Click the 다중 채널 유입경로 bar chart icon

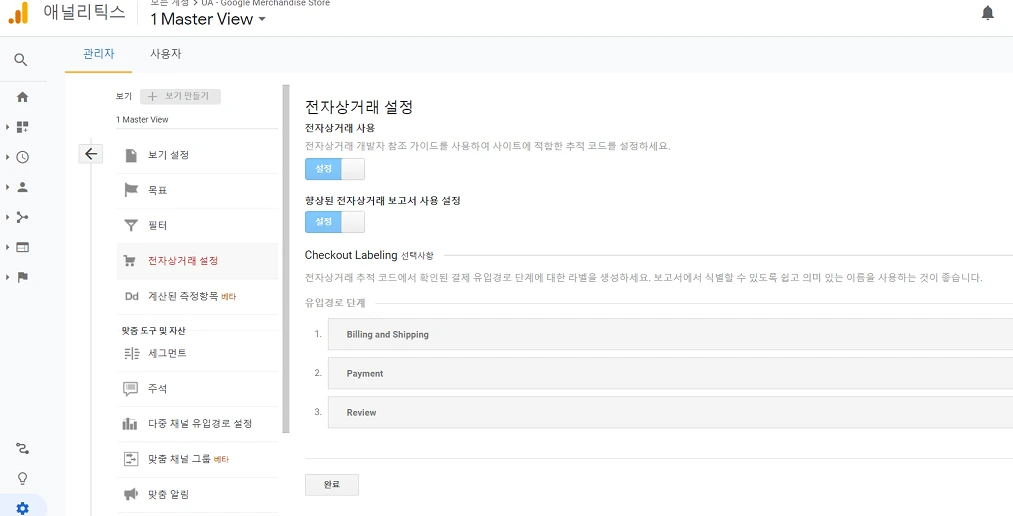(x=131, y=424)
